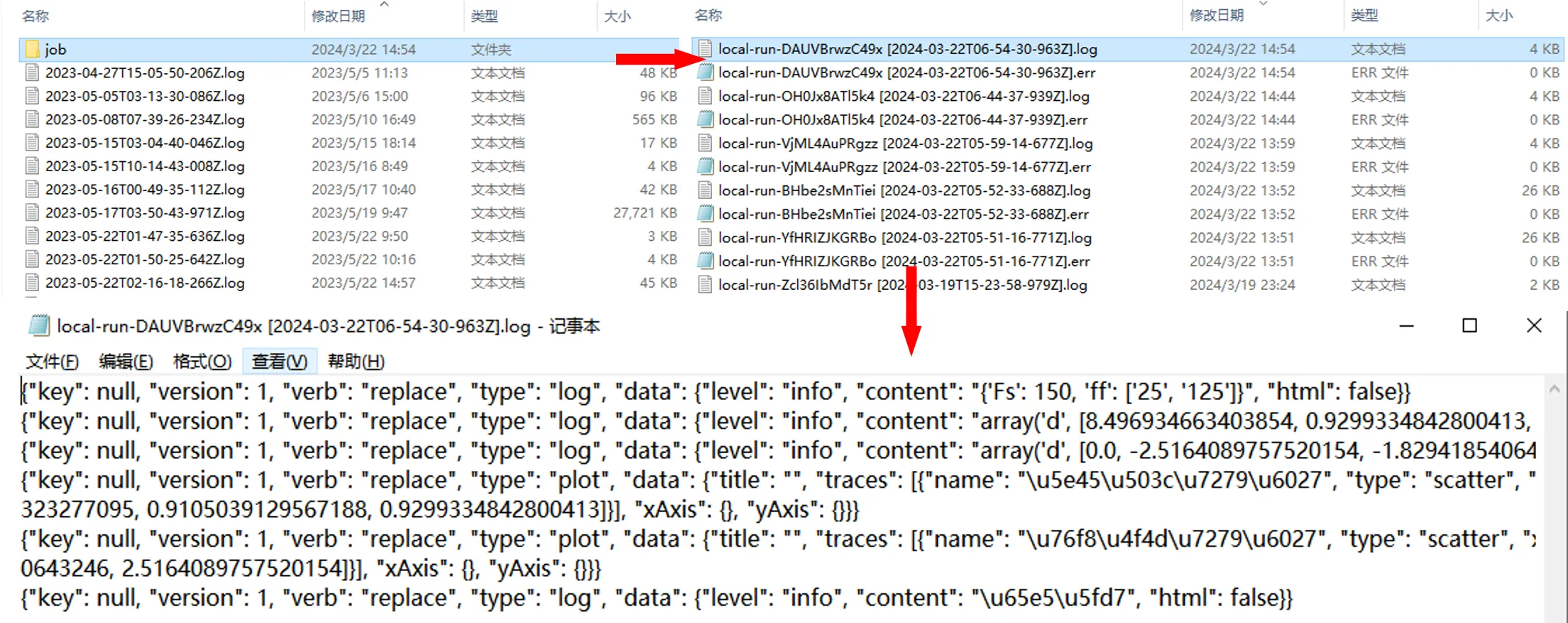Sort the left pane by 修改日期 column
The height and width of the screenshot is (623, 1568).
click(338, 16)
